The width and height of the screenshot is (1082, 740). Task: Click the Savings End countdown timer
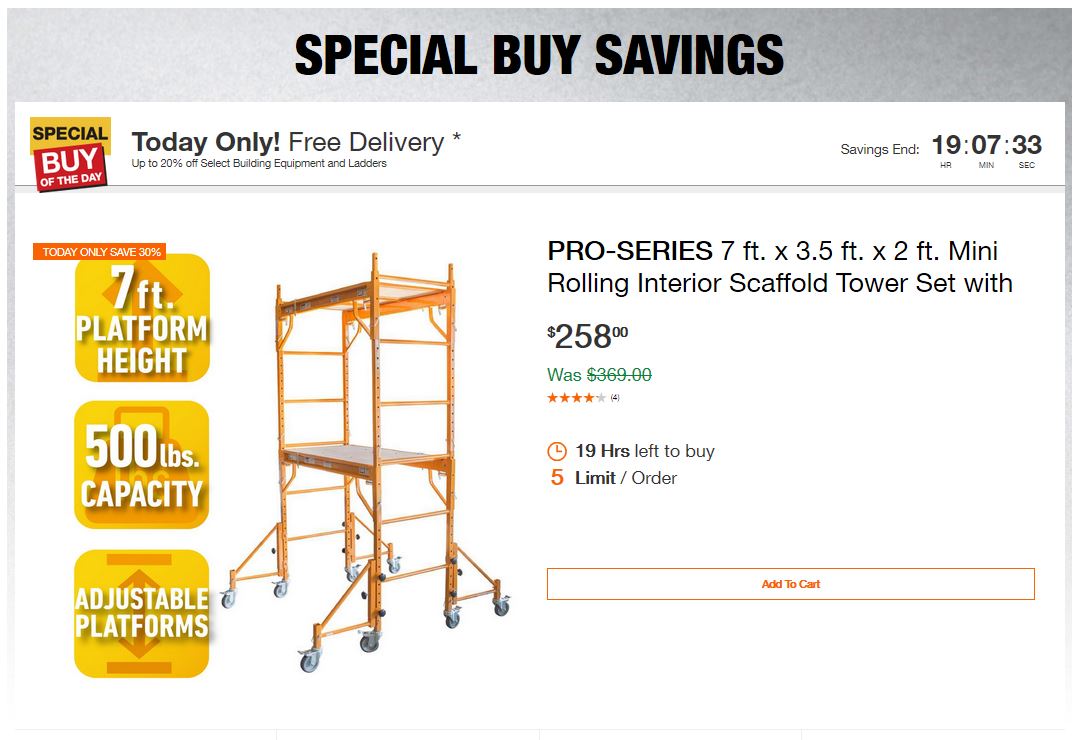coord(986,147)
